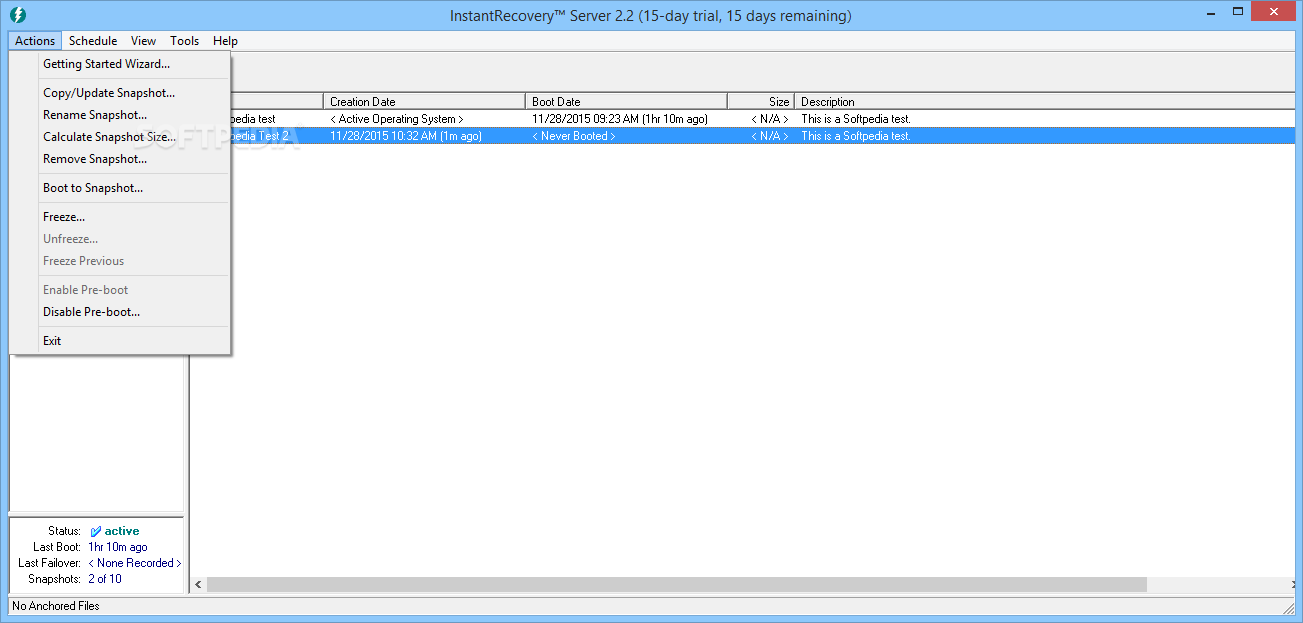Click the window resize grip corner

(x=1289, y=607)
